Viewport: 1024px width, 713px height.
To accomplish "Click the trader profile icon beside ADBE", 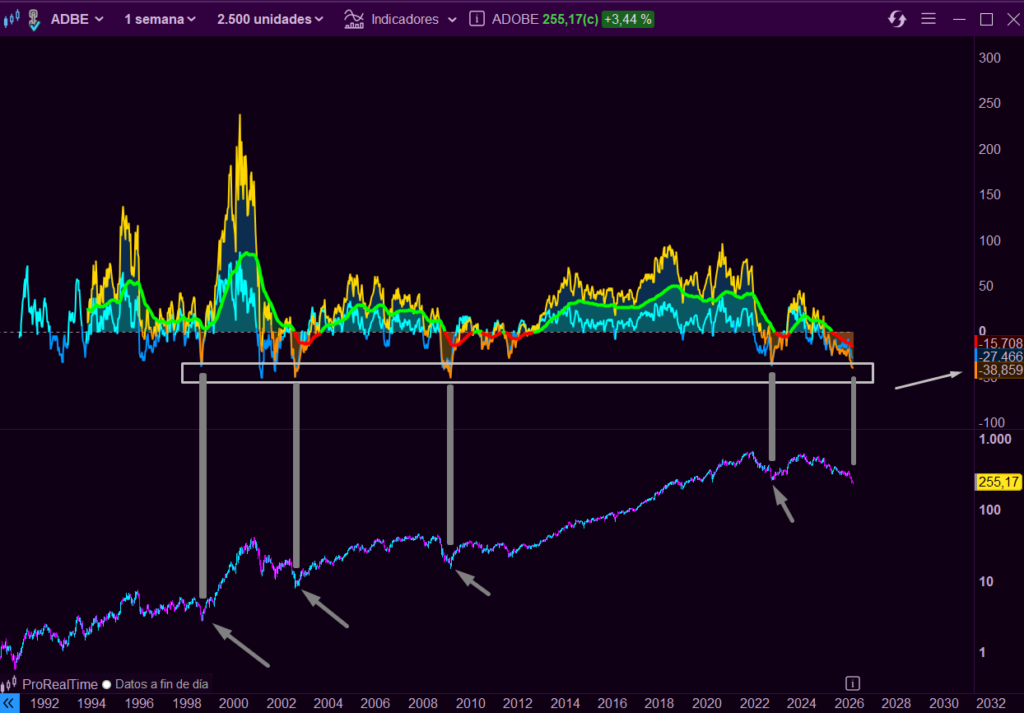I will [x=34, y=19].
